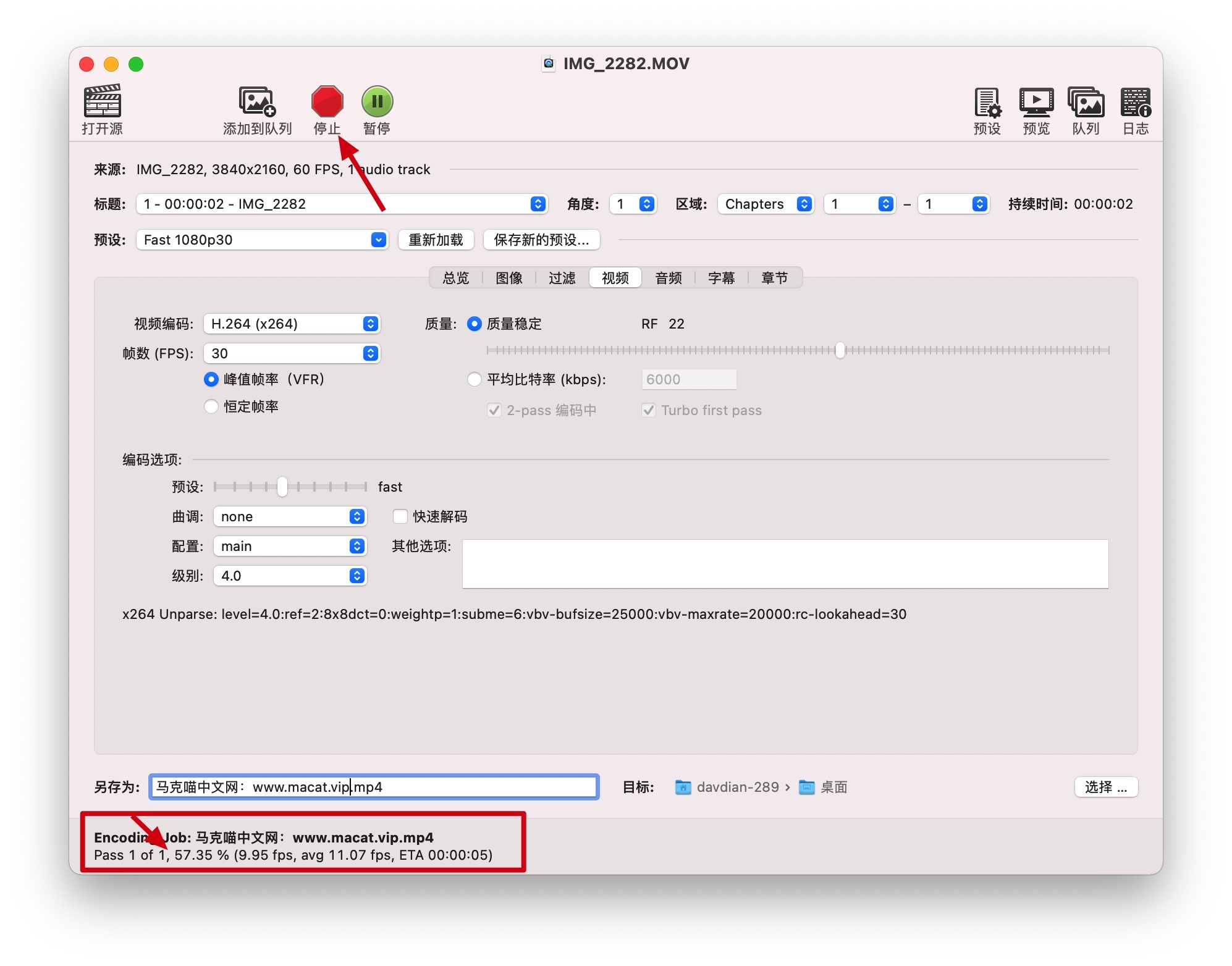Viewport: 1232px width, 966px height.
Task: Switch to the Subtitles (字幕) tab
Action: click(721, 278)
